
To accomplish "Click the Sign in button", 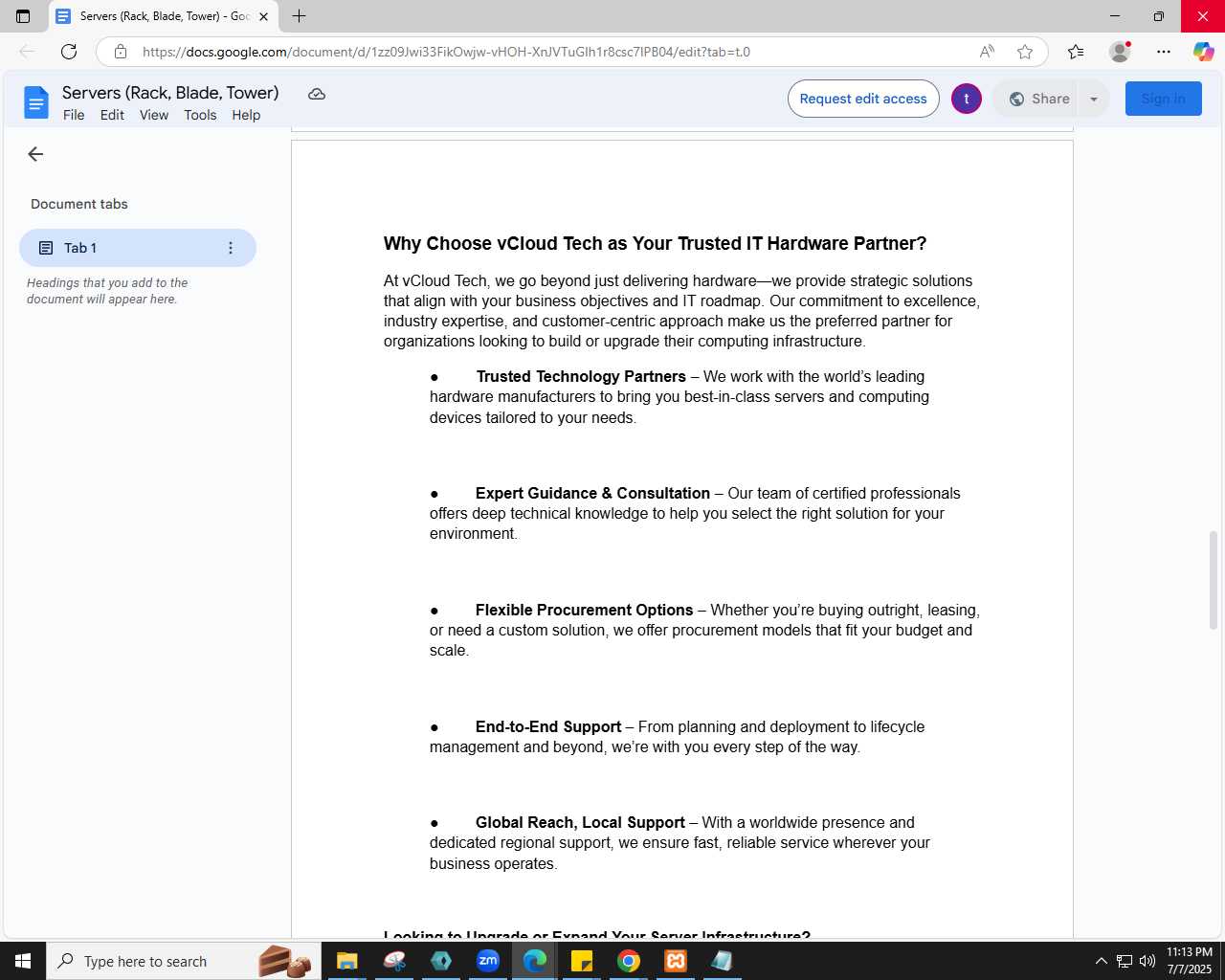I will pyautogui.click(x=1163, y=99).
